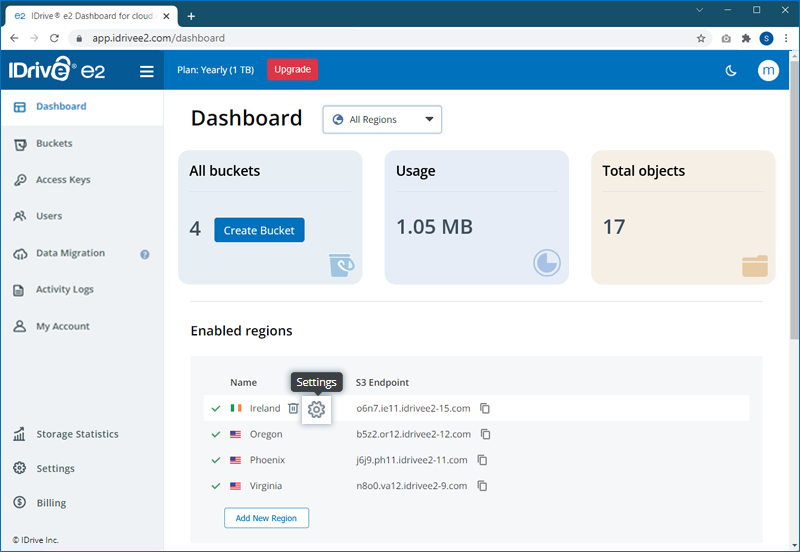
Task: Click the Total objects value 17
Action: pos(614,227)
